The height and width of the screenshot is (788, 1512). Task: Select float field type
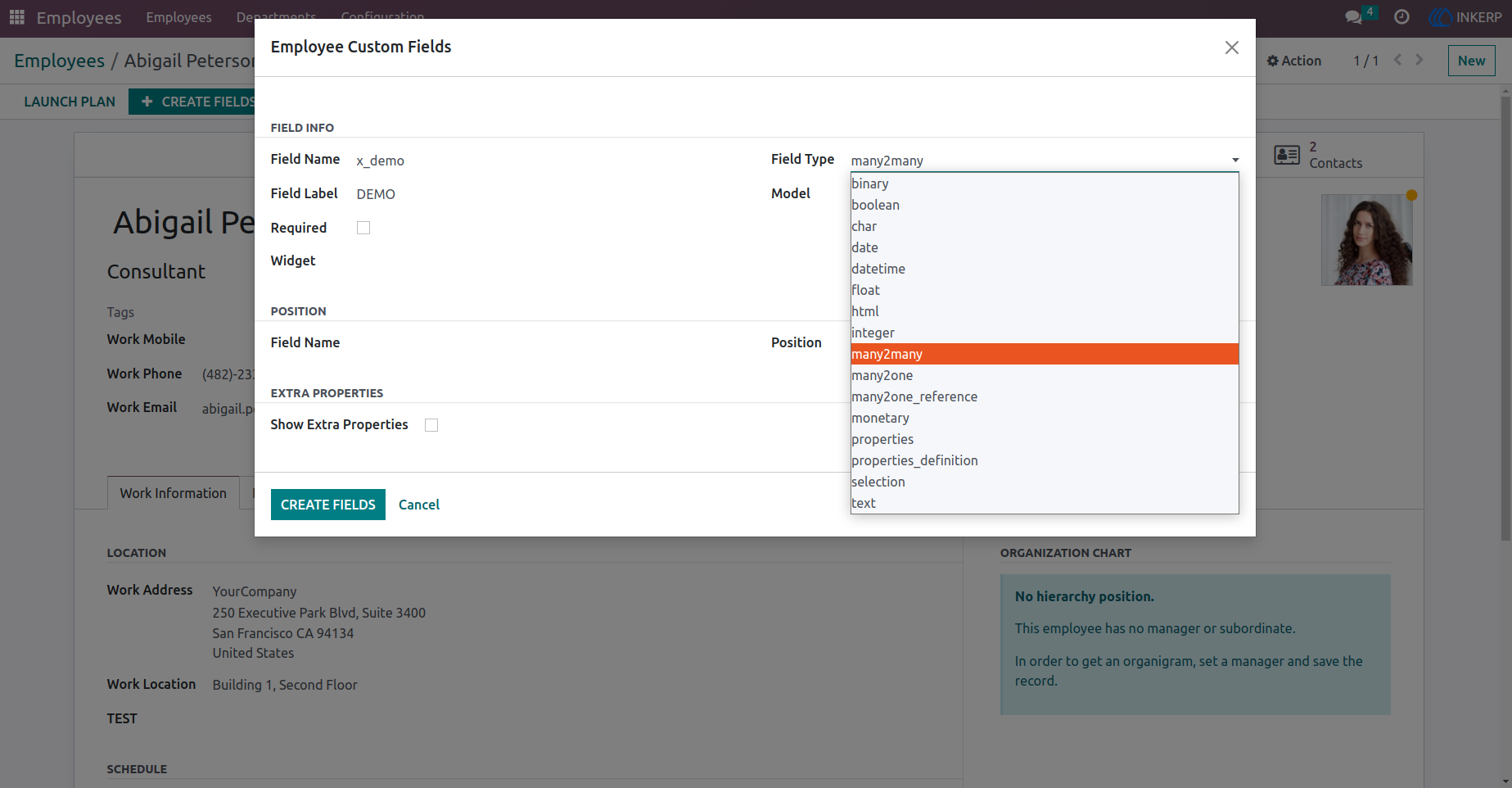tap(1045, 290)
